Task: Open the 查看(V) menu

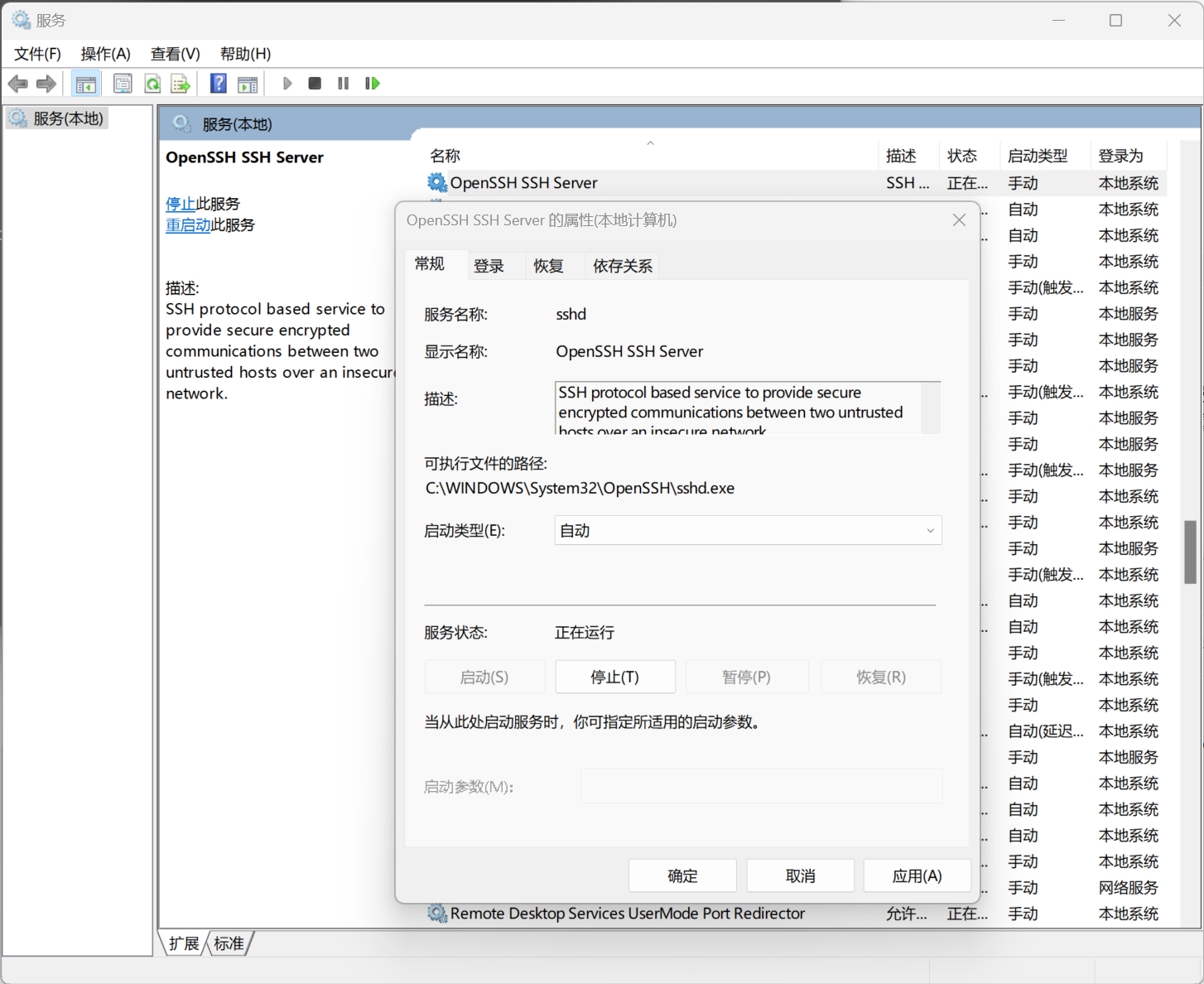Action: [175, 54]
